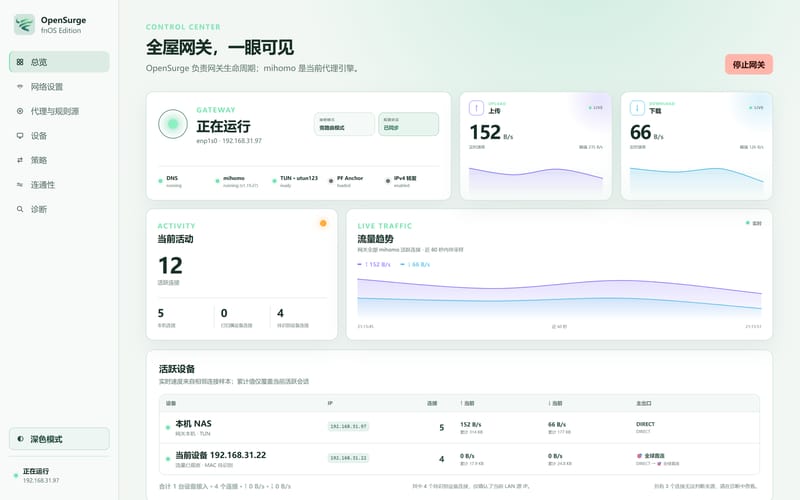The width and height of the screenshot is (800, 500).
Task: Click the 0 stat in activity card
Action: click(236, 317)
